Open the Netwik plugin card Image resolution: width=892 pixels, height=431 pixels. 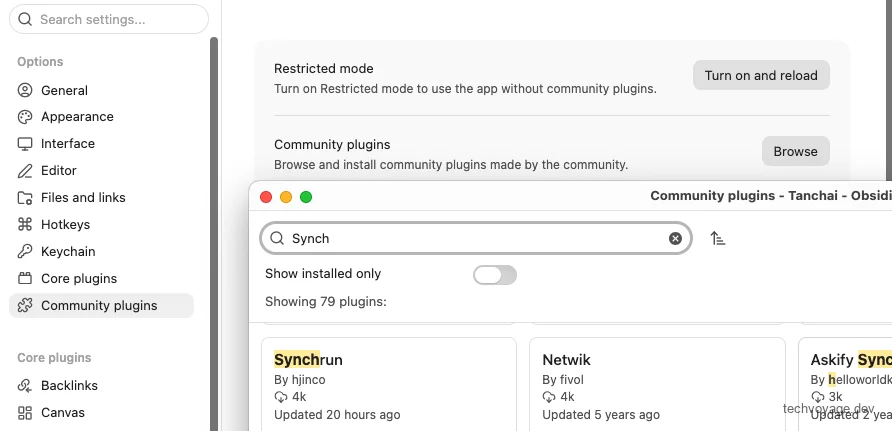658,384
